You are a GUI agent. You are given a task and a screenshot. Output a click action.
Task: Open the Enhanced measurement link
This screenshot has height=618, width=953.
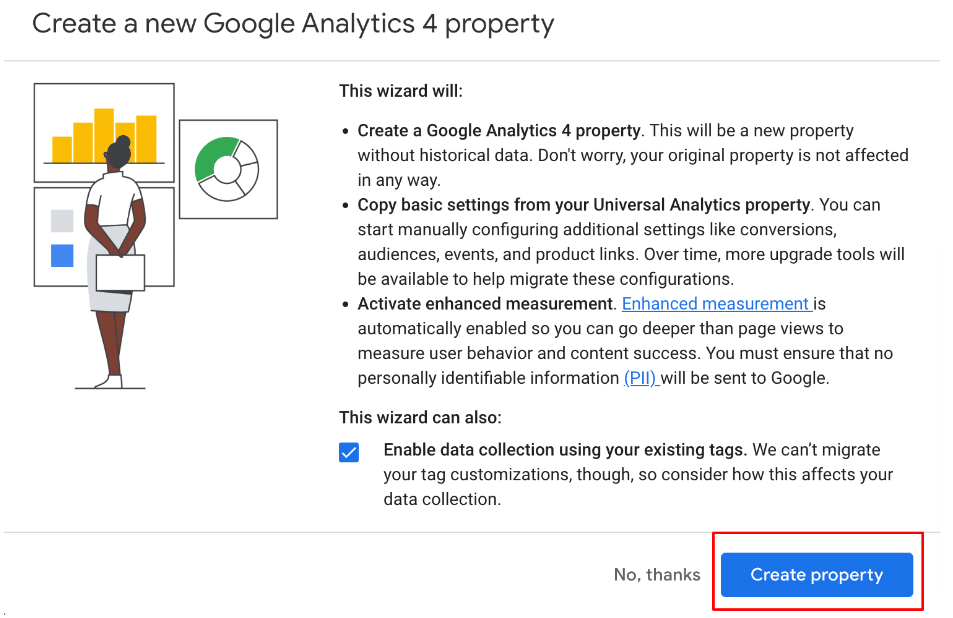[x=716, y=304]
